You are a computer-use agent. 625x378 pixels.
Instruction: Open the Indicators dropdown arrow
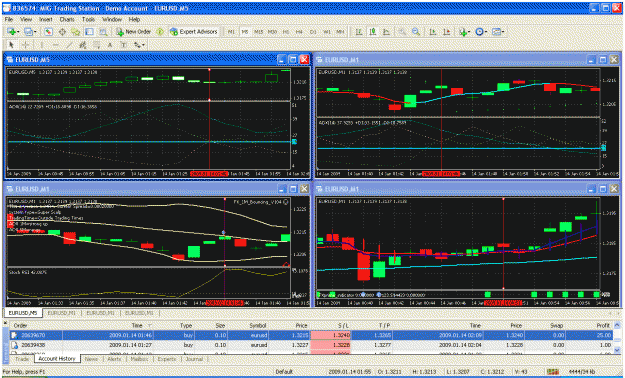pyautogui.click(x=469, y=32)
